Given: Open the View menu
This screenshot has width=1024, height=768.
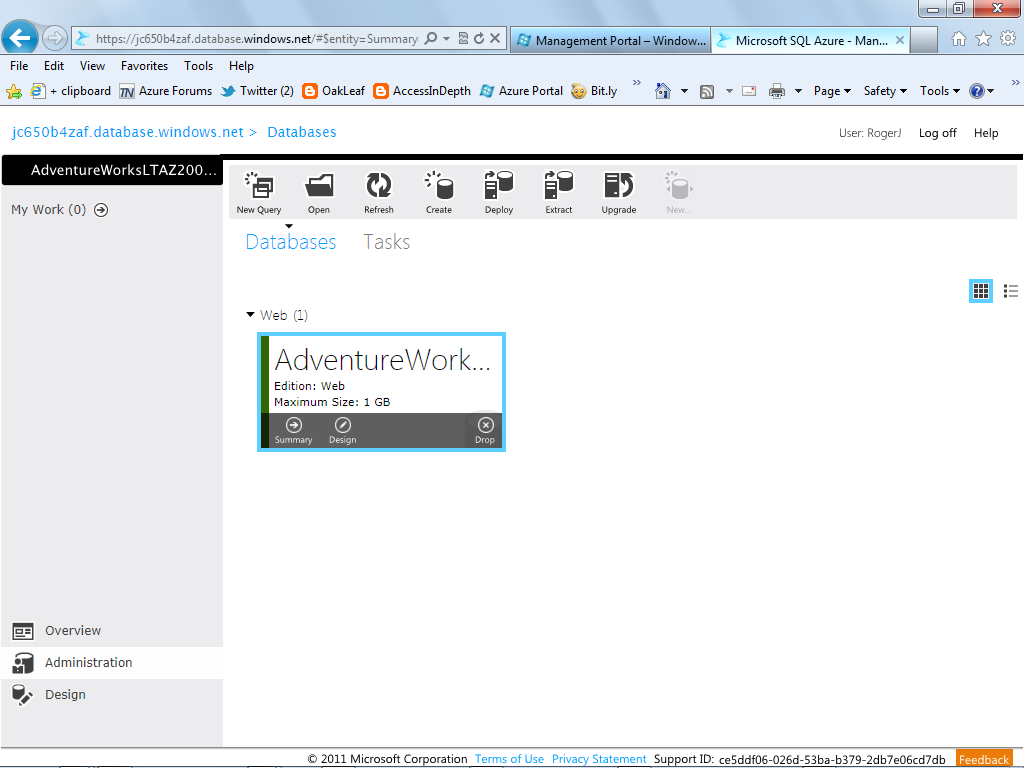Looking at the screenshot, I should tap(92, 66).
